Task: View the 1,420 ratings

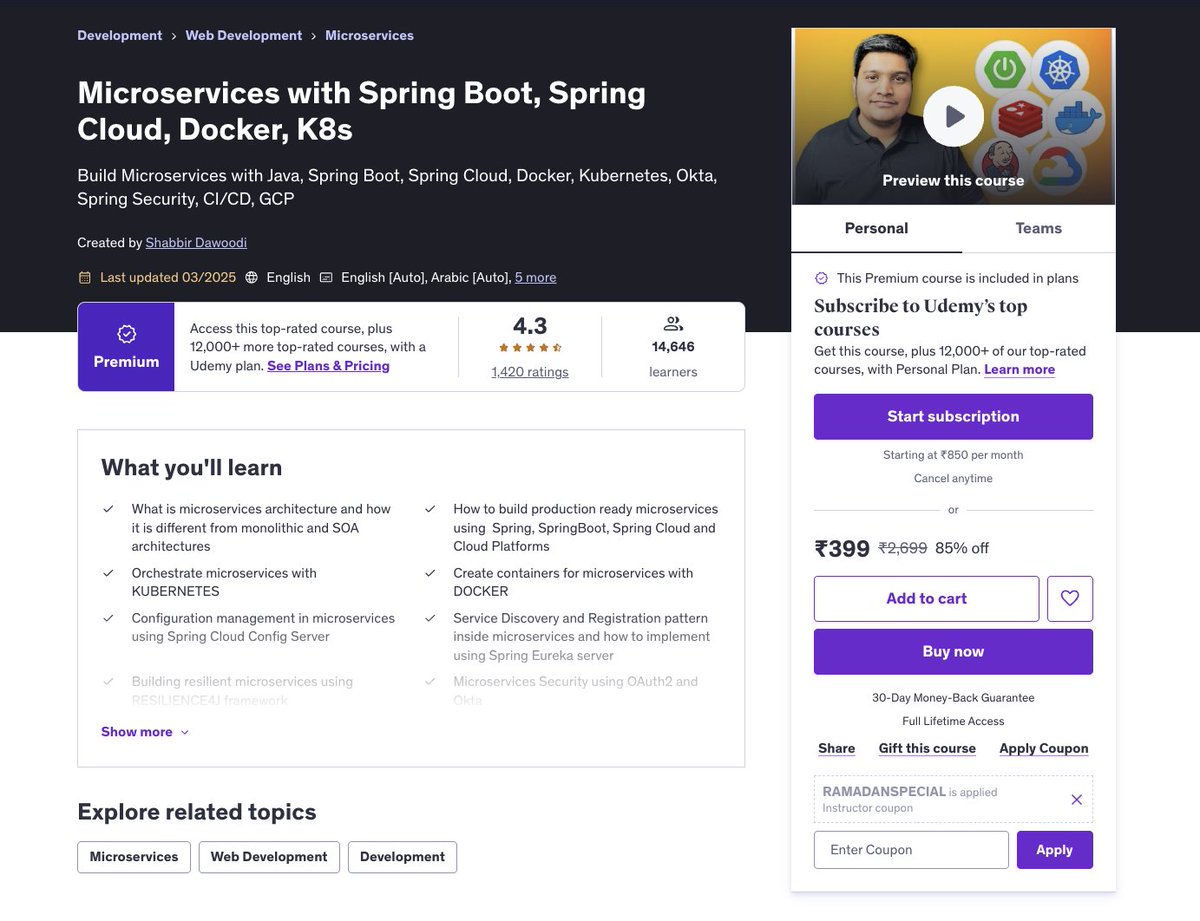Action: [x=530, y=372]
